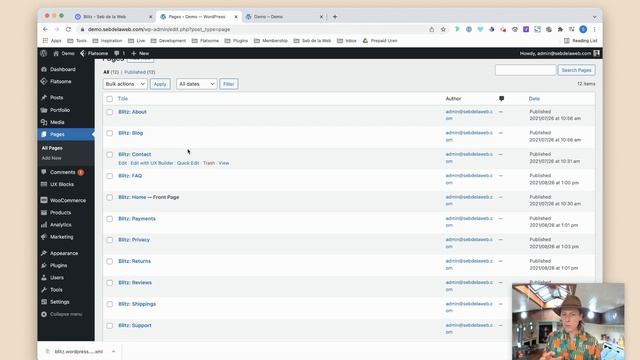Open Settings in sidebar
The width and height of the screenshot is (640, 360).
coord(60,302)
